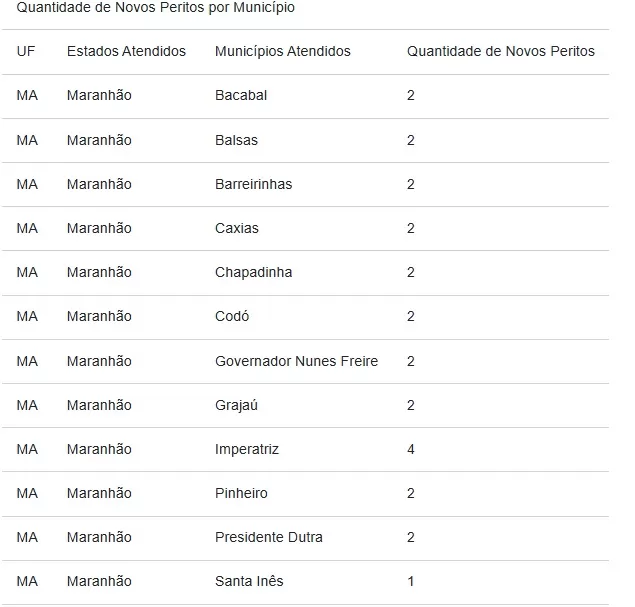Click Maranhão in the Bacabal row
This screenshot has width=635, height=607.
99,96
